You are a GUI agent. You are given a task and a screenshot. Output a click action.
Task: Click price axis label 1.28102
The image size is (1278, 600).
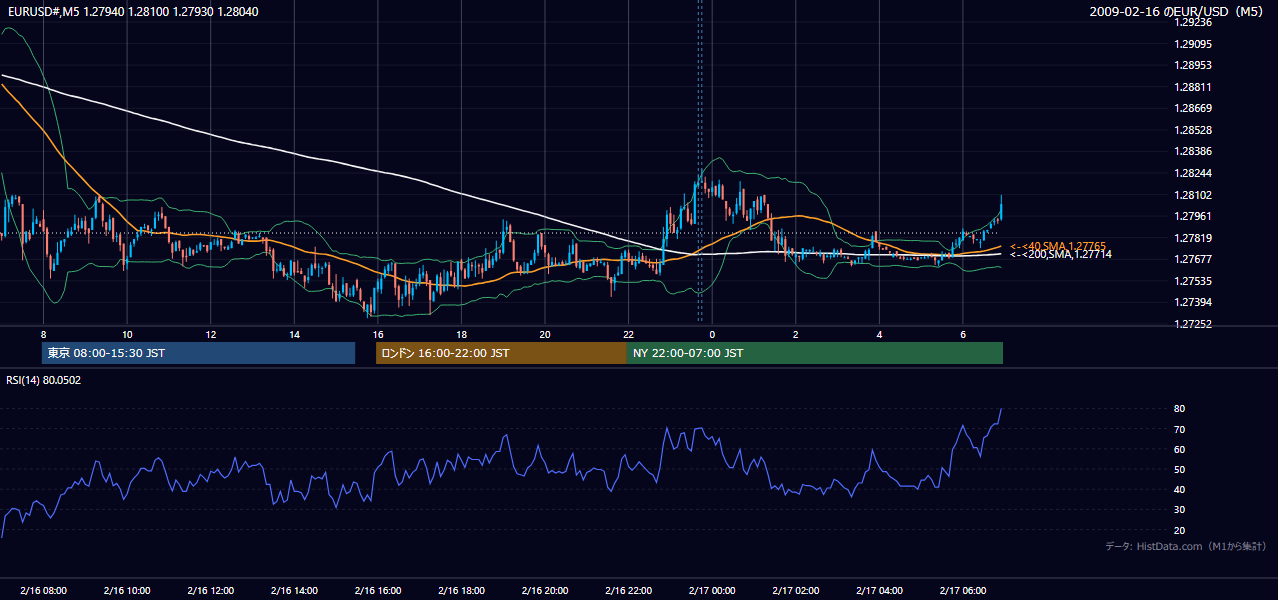tap(1193, 195)
